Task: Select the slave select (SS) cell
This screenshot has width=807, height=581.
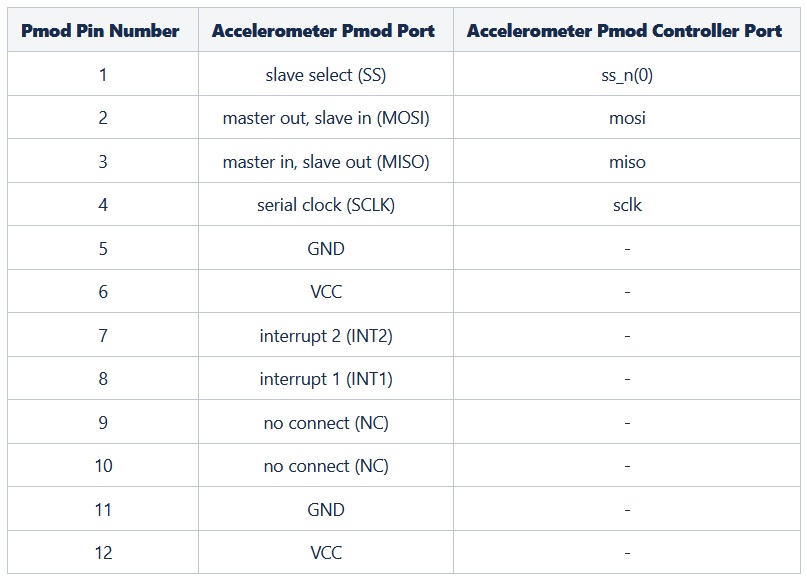Action: click(x=326, y=74)
